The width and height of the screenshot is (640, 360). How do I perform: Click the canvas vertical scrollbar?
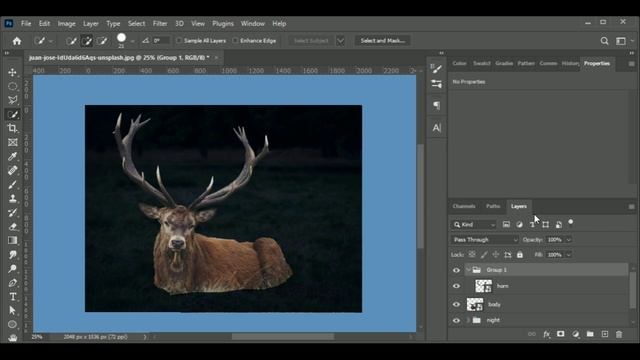420,196
